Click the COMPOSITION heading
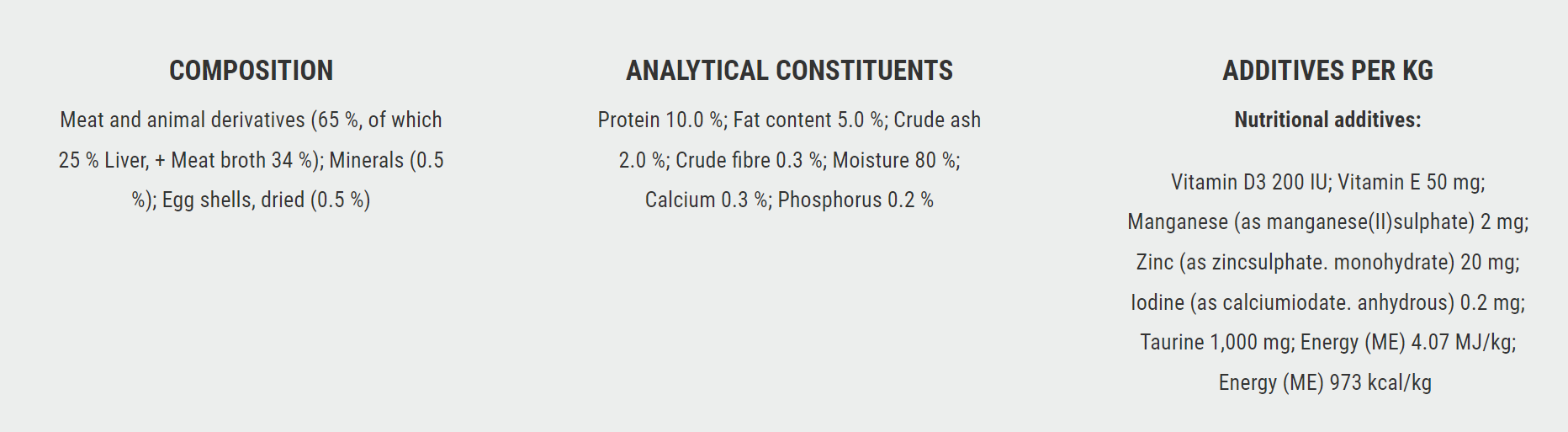The height and width of the screenshot is (432, 1568). [x=251, y=71]
